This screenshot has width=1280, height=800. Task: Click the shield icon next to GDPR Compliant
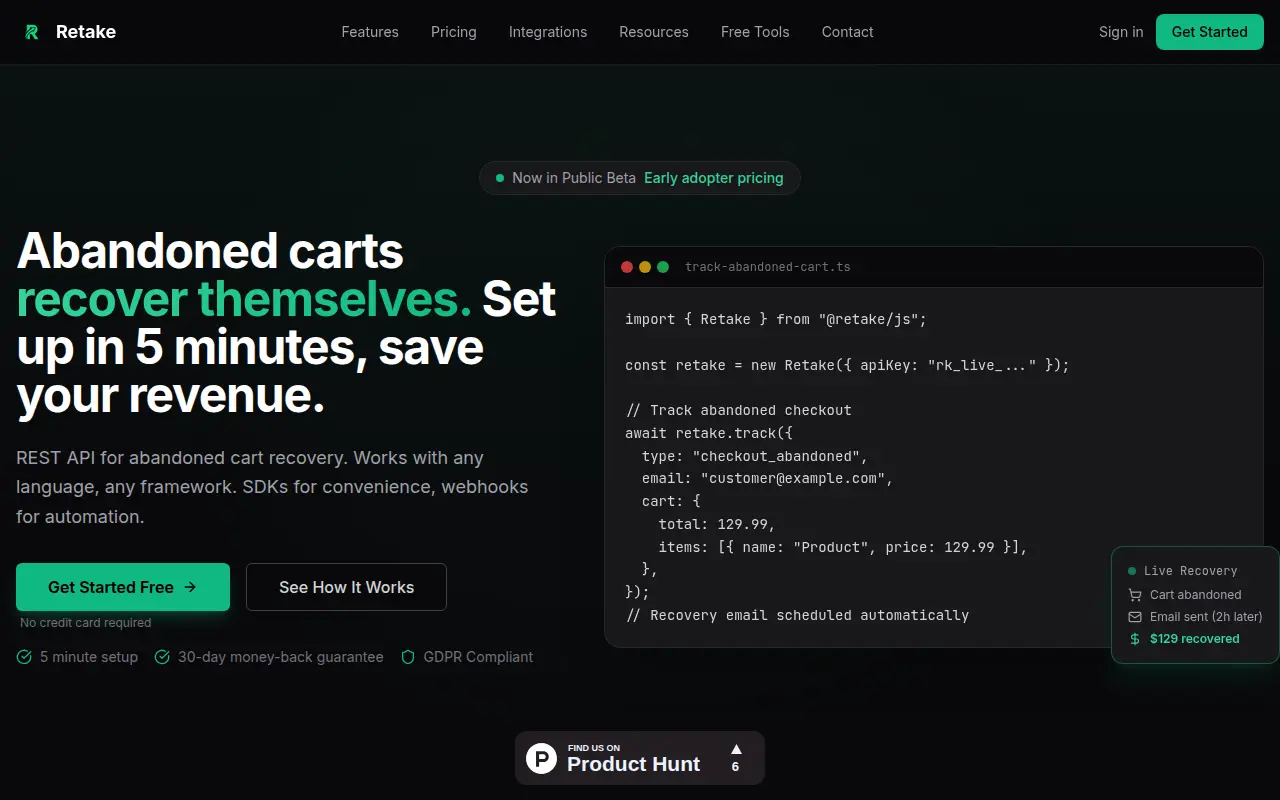[x=407, y=657]
